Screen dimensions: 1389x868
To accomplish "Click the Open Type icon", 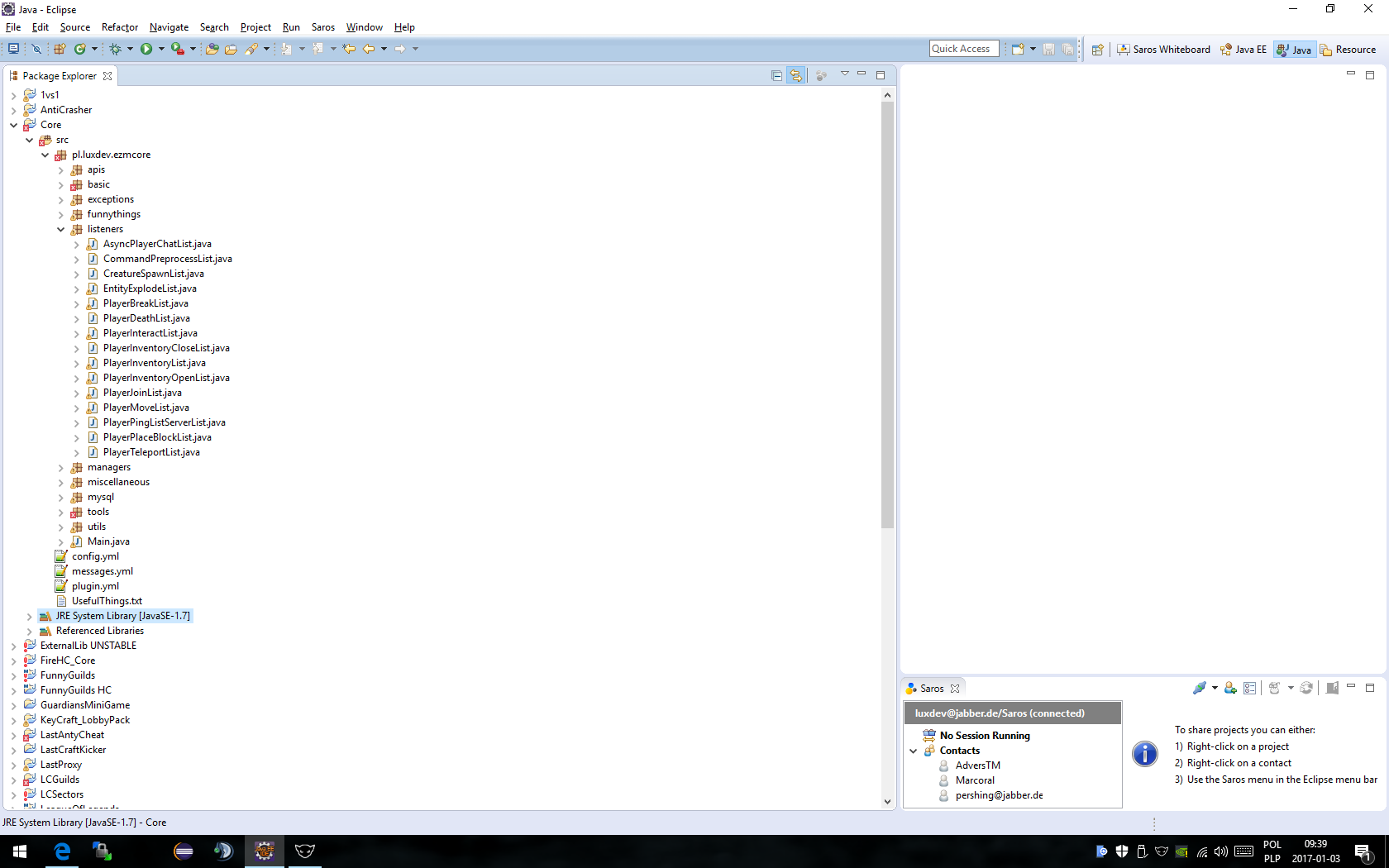I will pyautogui.click(x=212, y=50).
